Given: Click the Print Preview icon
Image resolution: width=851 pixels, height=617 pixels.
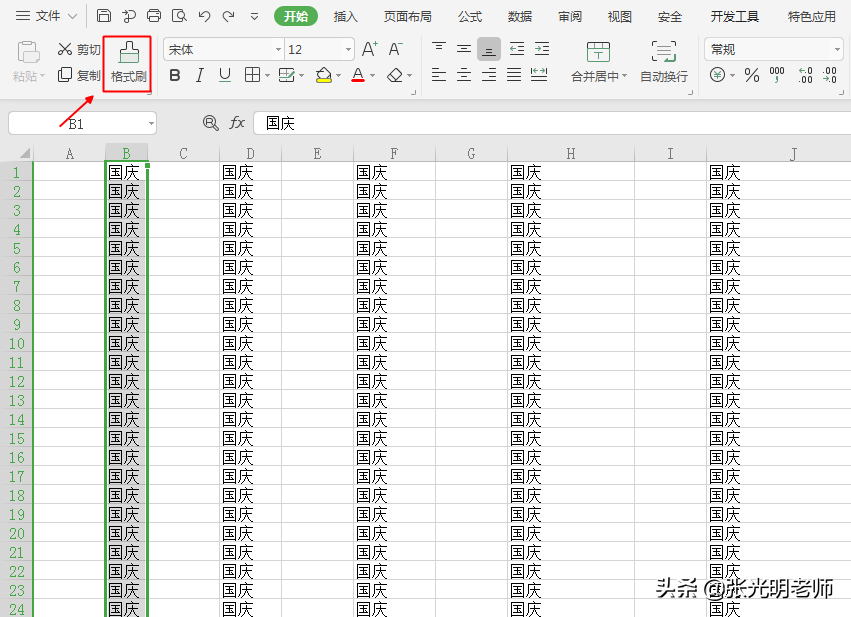Looking at the screenshot, I should 179,16.
